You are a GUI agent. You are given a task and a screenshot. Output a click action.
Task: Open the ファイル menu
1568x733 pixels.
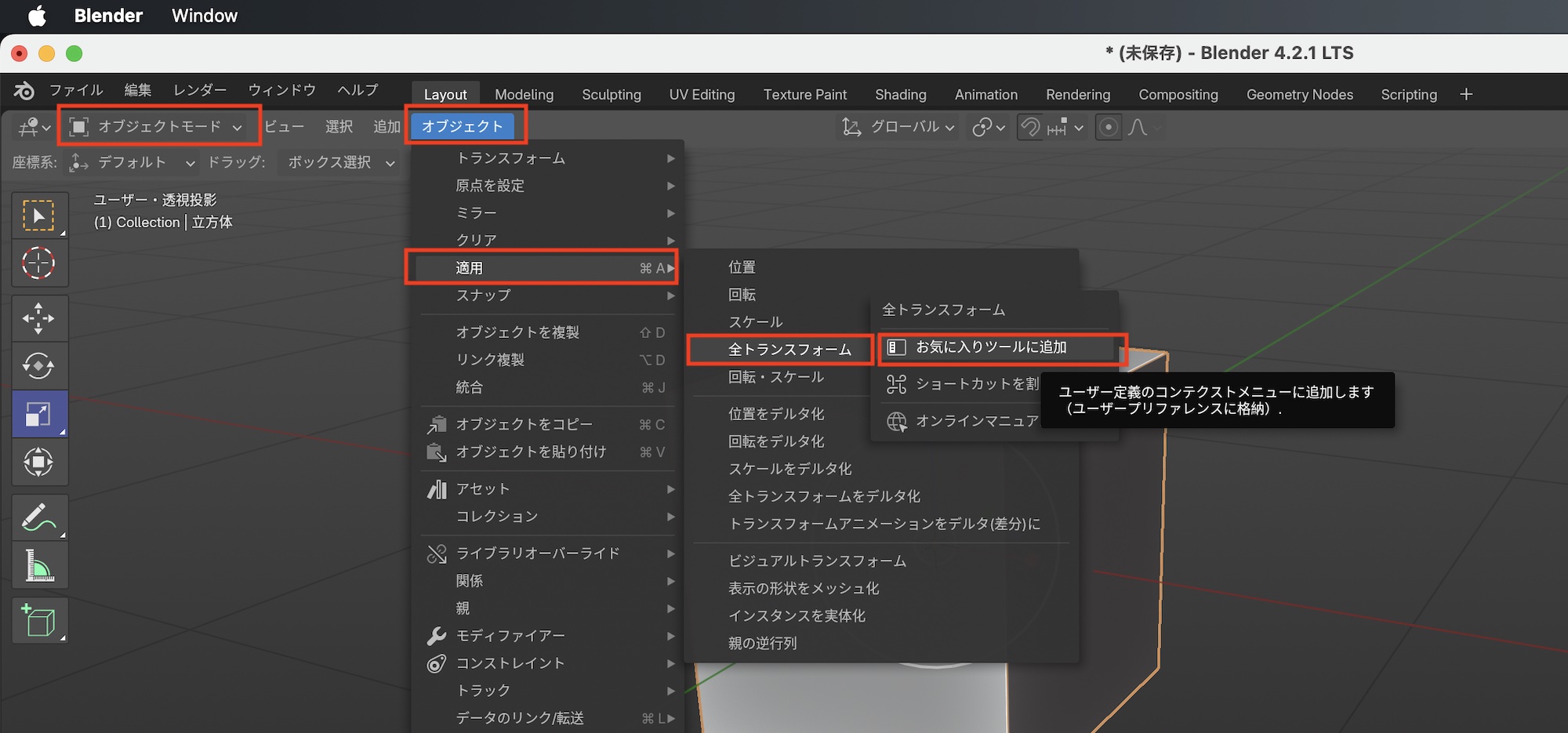pos(76,90)
